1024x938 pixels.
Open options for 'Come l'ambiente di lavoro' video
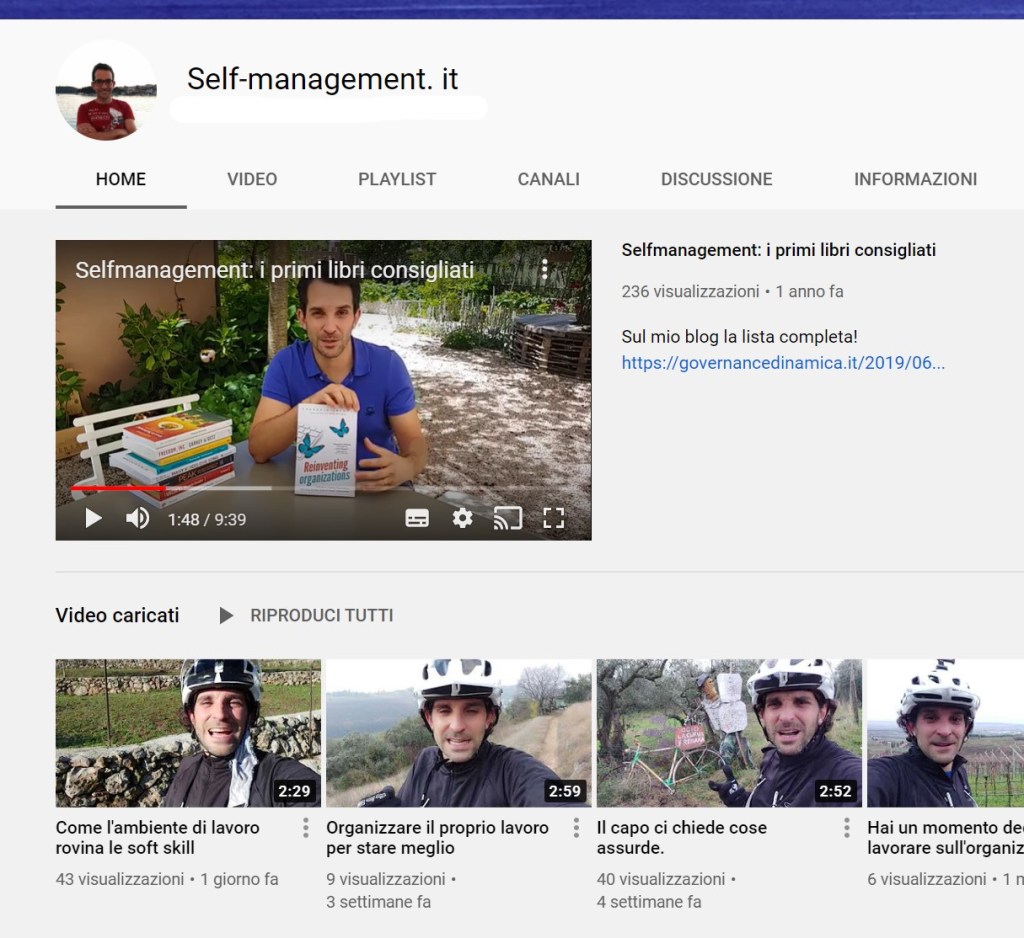point(306,828)
